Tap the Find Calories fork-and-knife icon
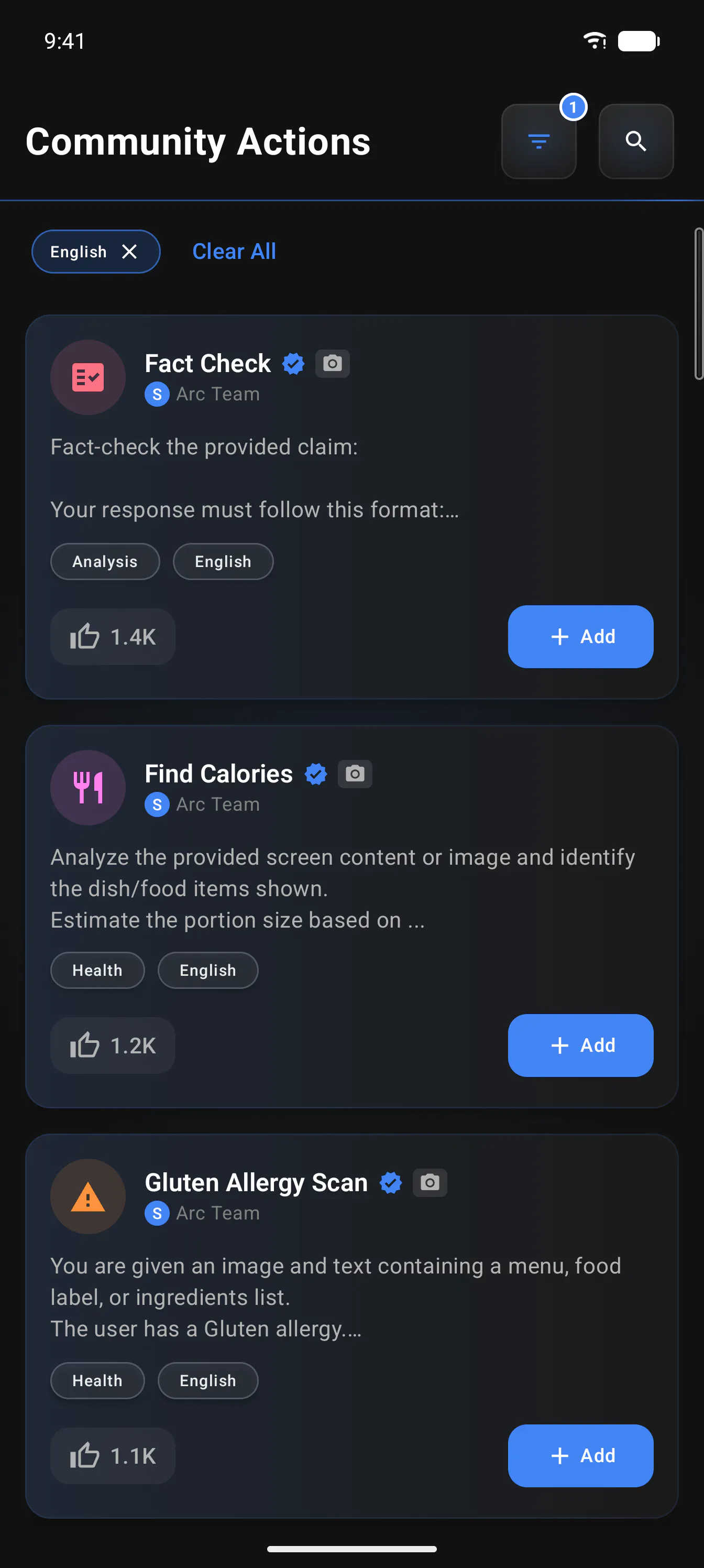The height and width of the screenshot is (1568, 704). (x=88, y=788)
